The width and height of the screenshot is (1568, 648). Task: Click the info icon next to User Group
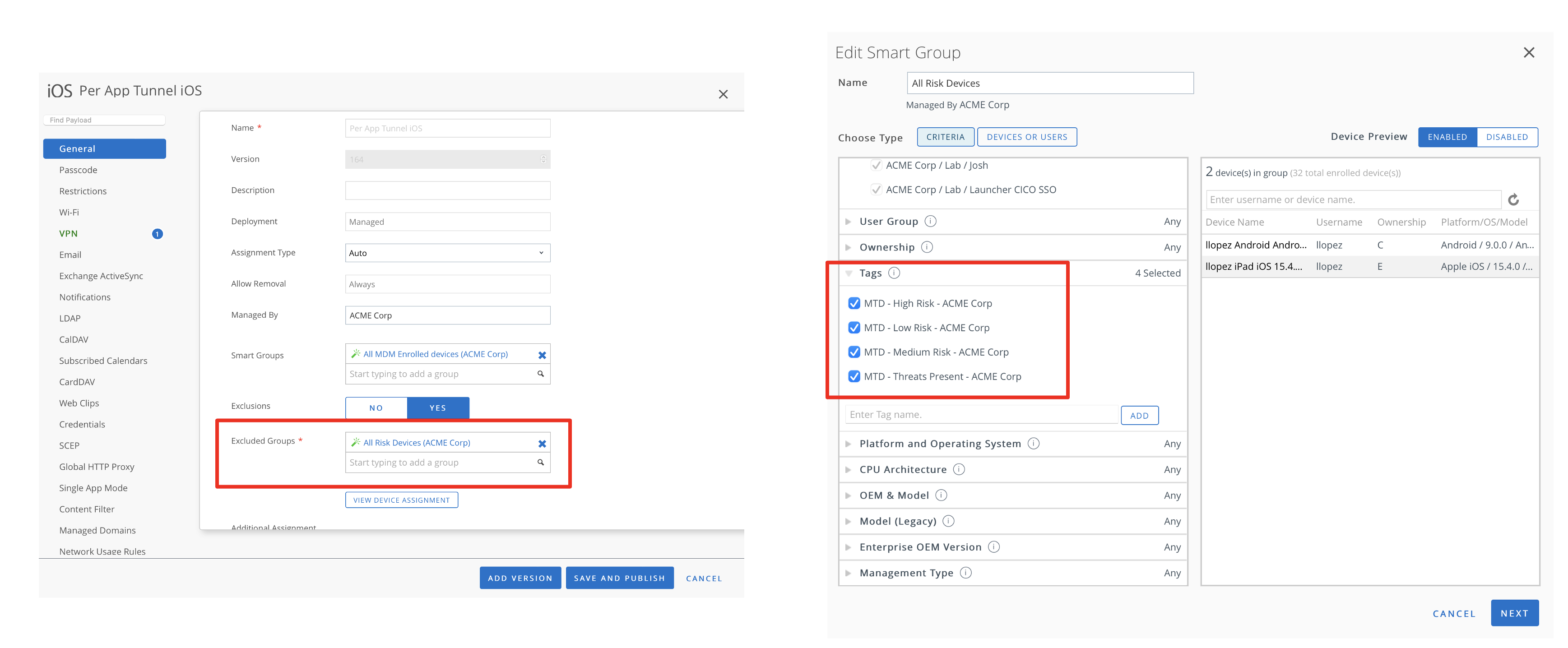pyautogui.click(x=931, y=221)
